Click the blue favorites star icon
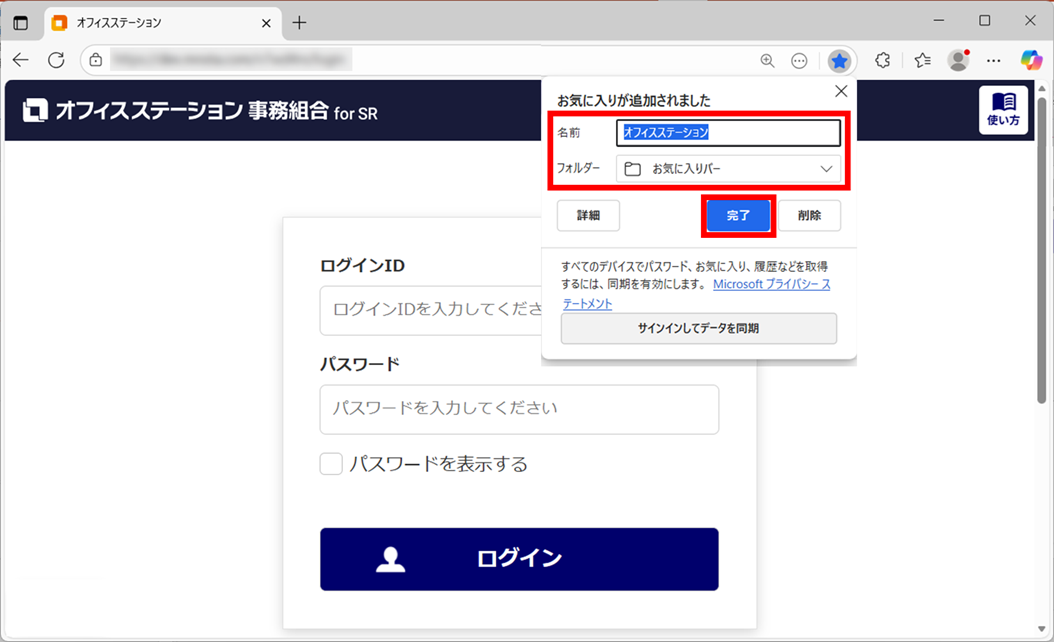Image resolution: width=1054 pixels, height=642 pixels. [839, 61]
